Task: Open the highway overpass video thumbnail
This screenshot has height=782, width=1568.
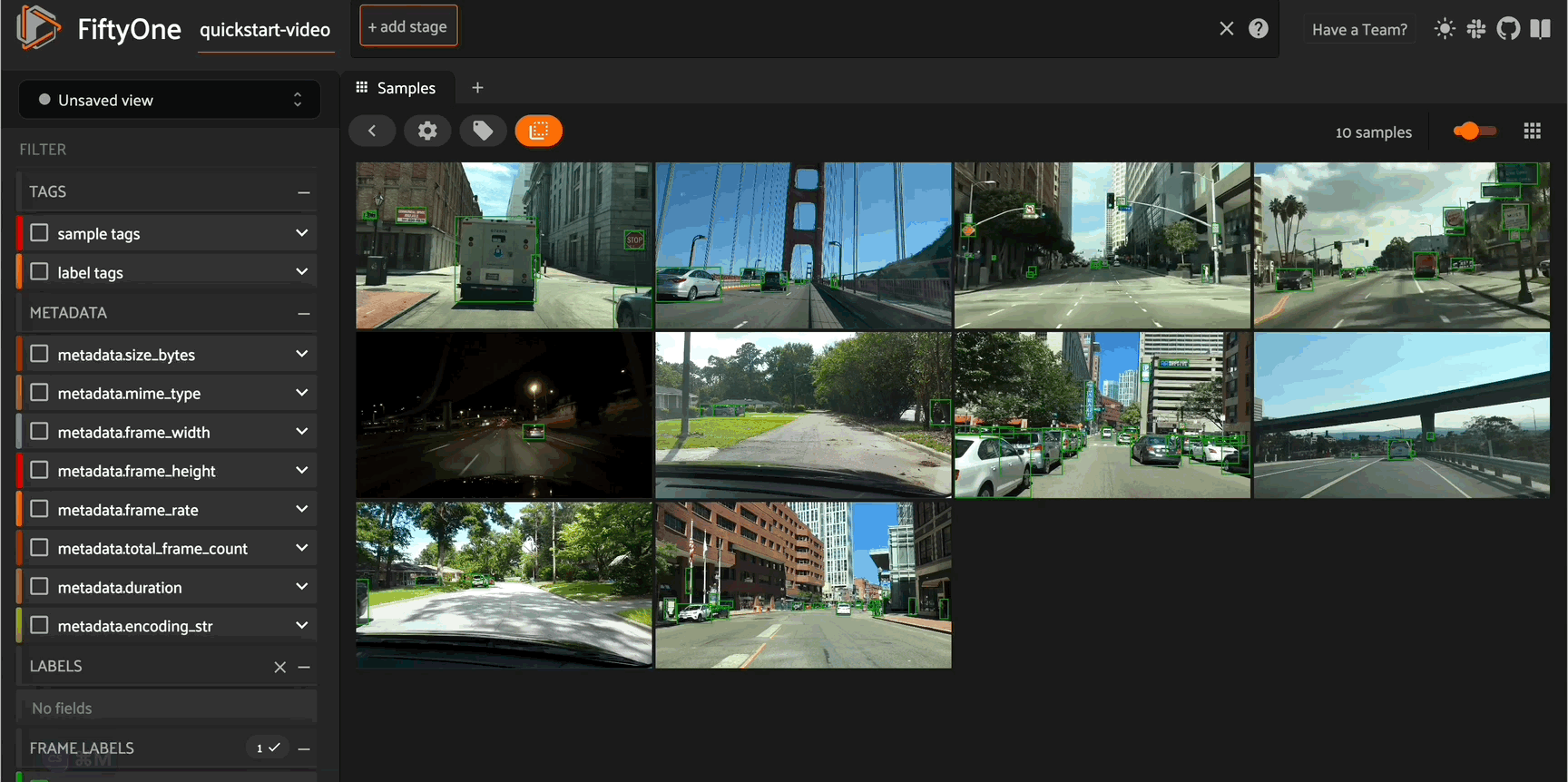Action: click(1402, 415)
